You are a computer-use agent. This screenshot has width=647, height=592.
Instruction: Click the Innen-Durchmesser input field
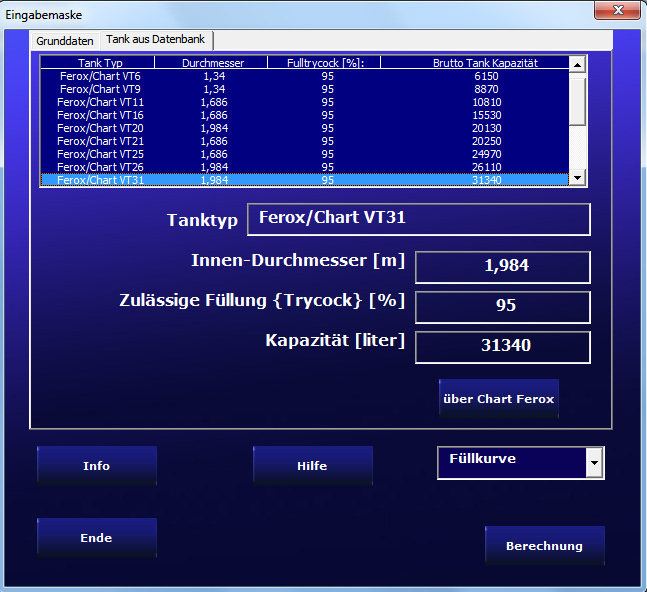coord(503,267)
